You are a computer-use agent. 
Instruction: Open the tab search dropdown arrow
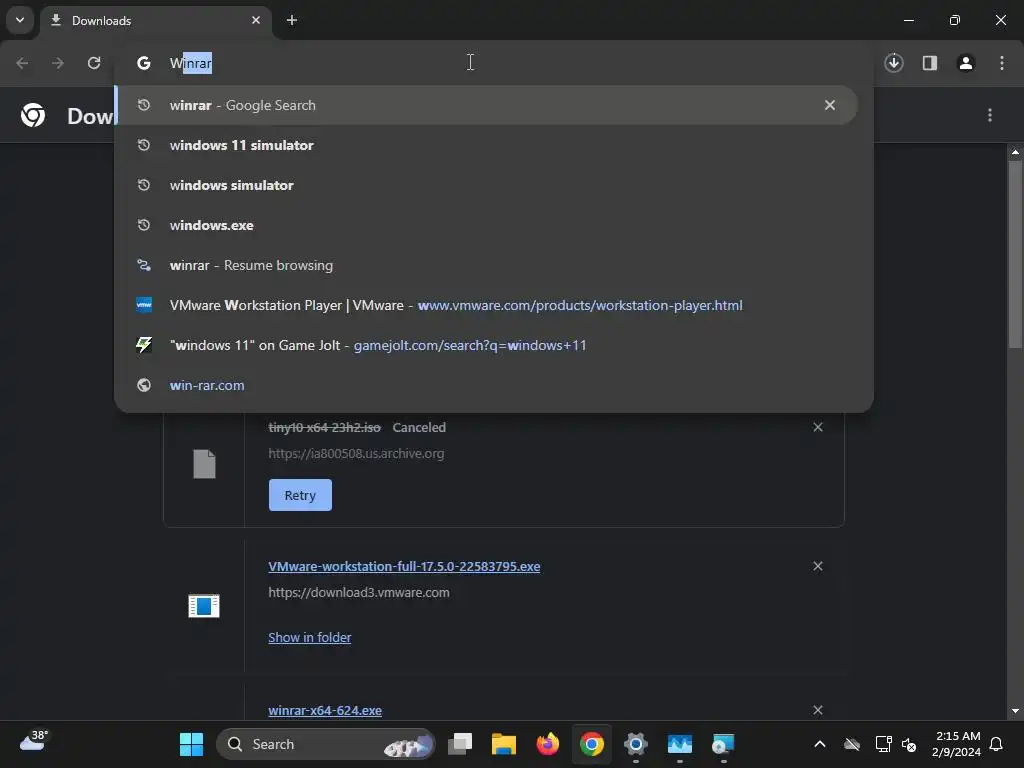click(20, 20)
